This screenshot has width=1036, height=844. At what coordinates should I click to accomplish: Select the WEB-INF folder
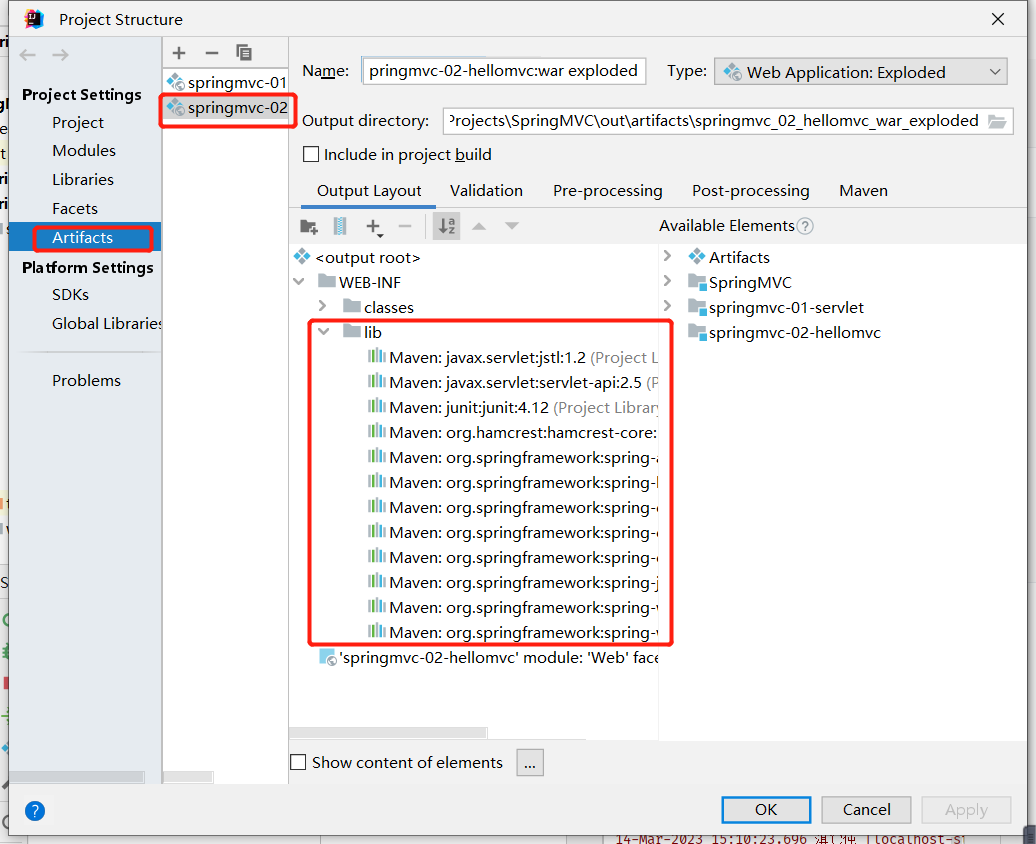[x=359, y=282]
